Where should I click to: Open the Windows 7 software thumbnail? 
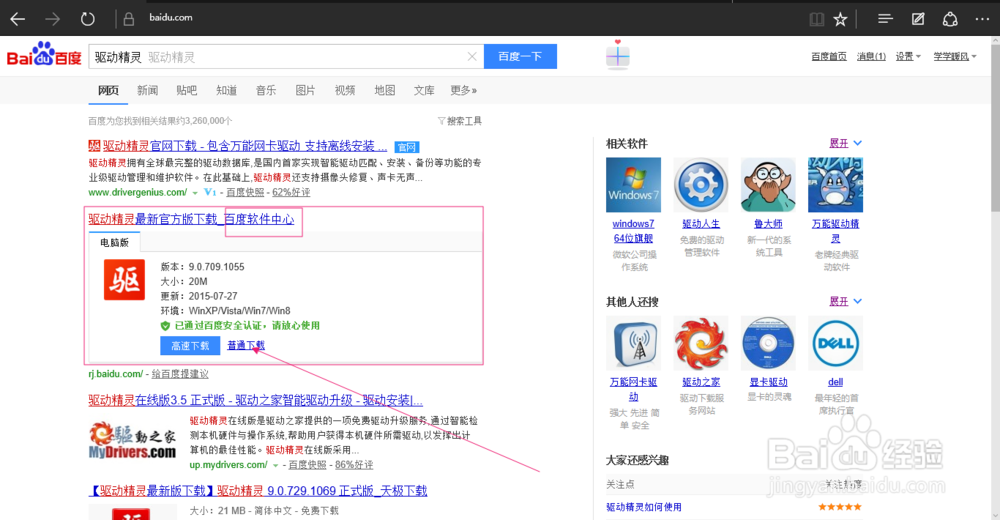coord(633,185)
